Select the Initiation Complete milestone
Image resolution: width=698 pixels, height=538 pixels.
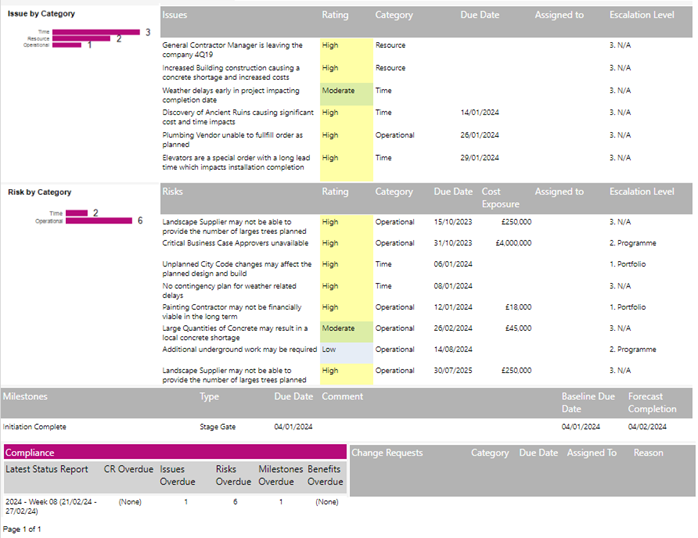click(x=34, y=426)
